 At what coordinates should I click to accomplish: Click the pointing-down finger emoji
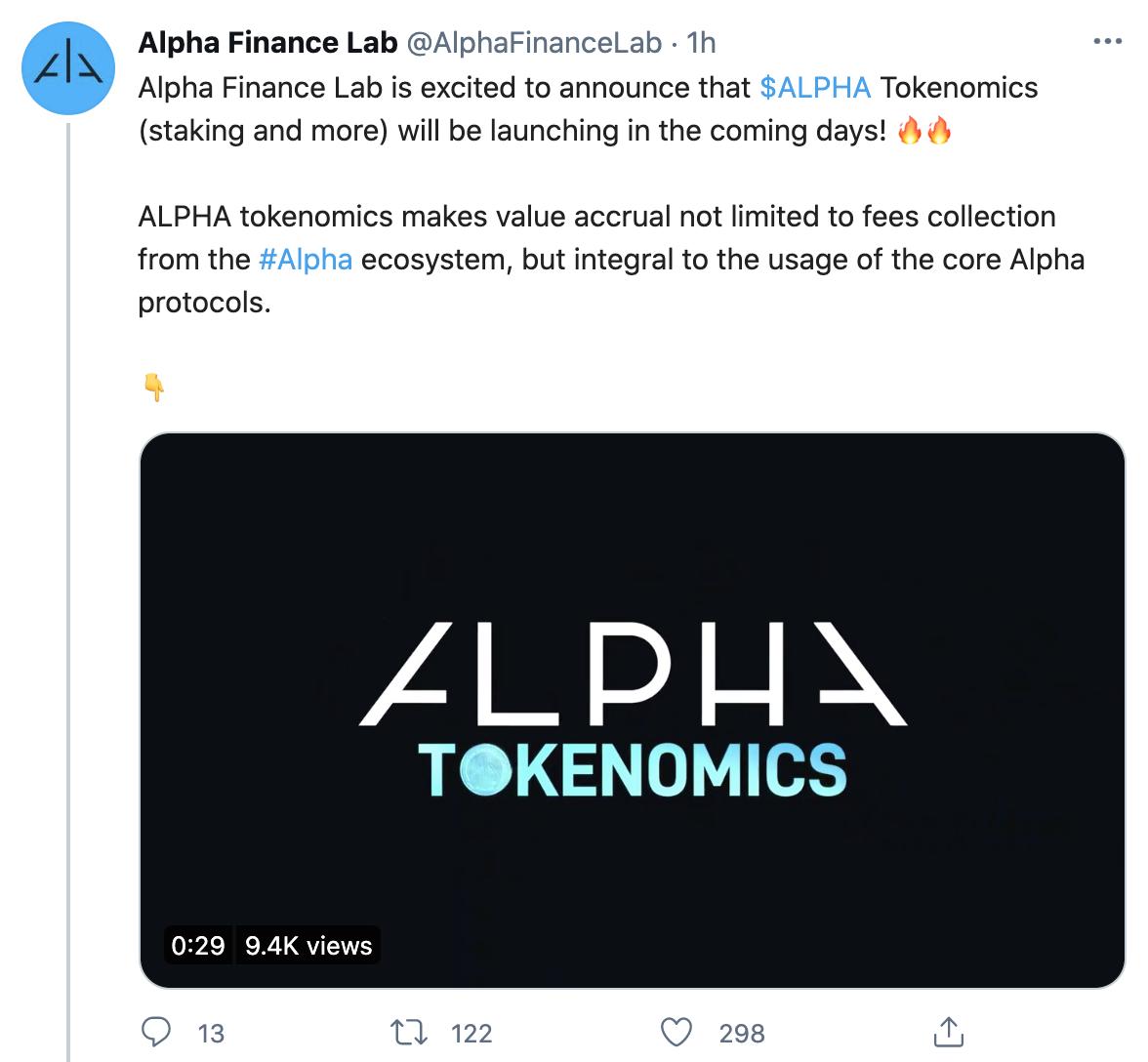155,387
